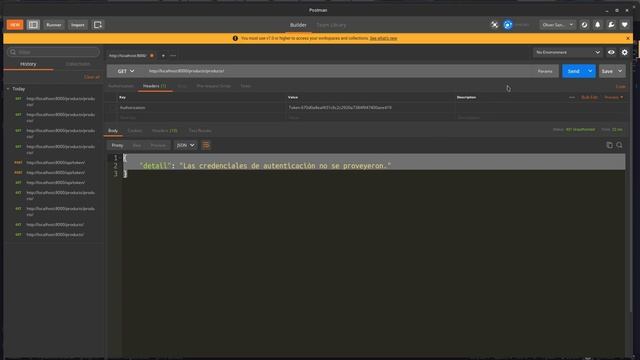Switch to the Authorization request tab
Screen dimensions: 640x360
pos(121,86)
